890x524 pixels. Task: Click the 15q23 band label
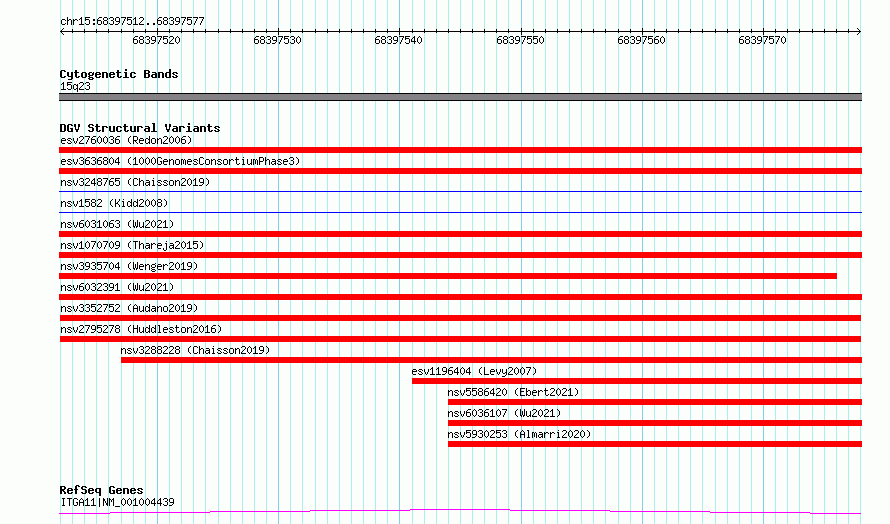(x=75, y=86)
